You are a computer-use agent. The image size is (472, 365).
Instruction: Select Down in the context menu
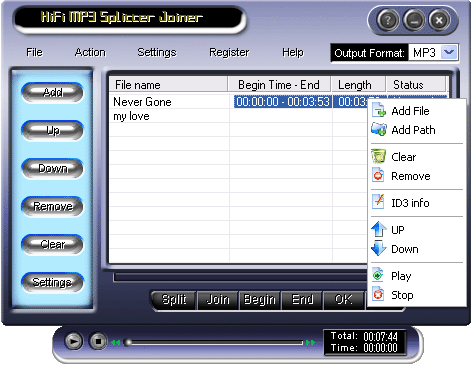tap(417, 249)
